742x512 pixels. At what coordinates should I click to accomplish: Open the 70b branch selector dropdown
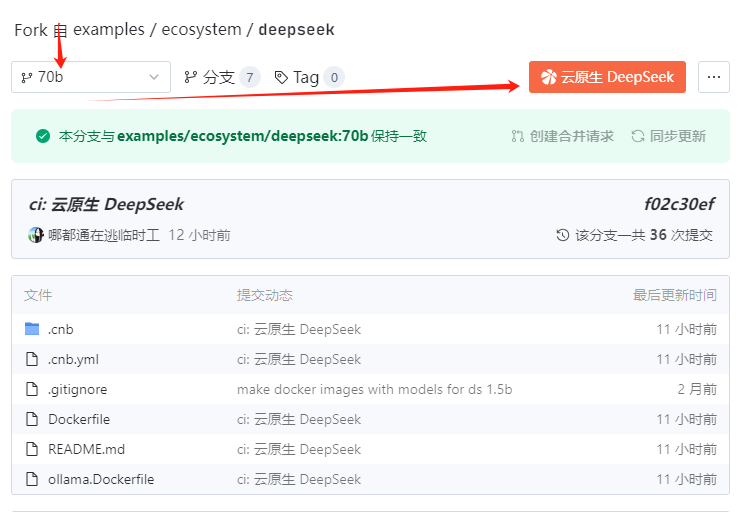(90, 77)
